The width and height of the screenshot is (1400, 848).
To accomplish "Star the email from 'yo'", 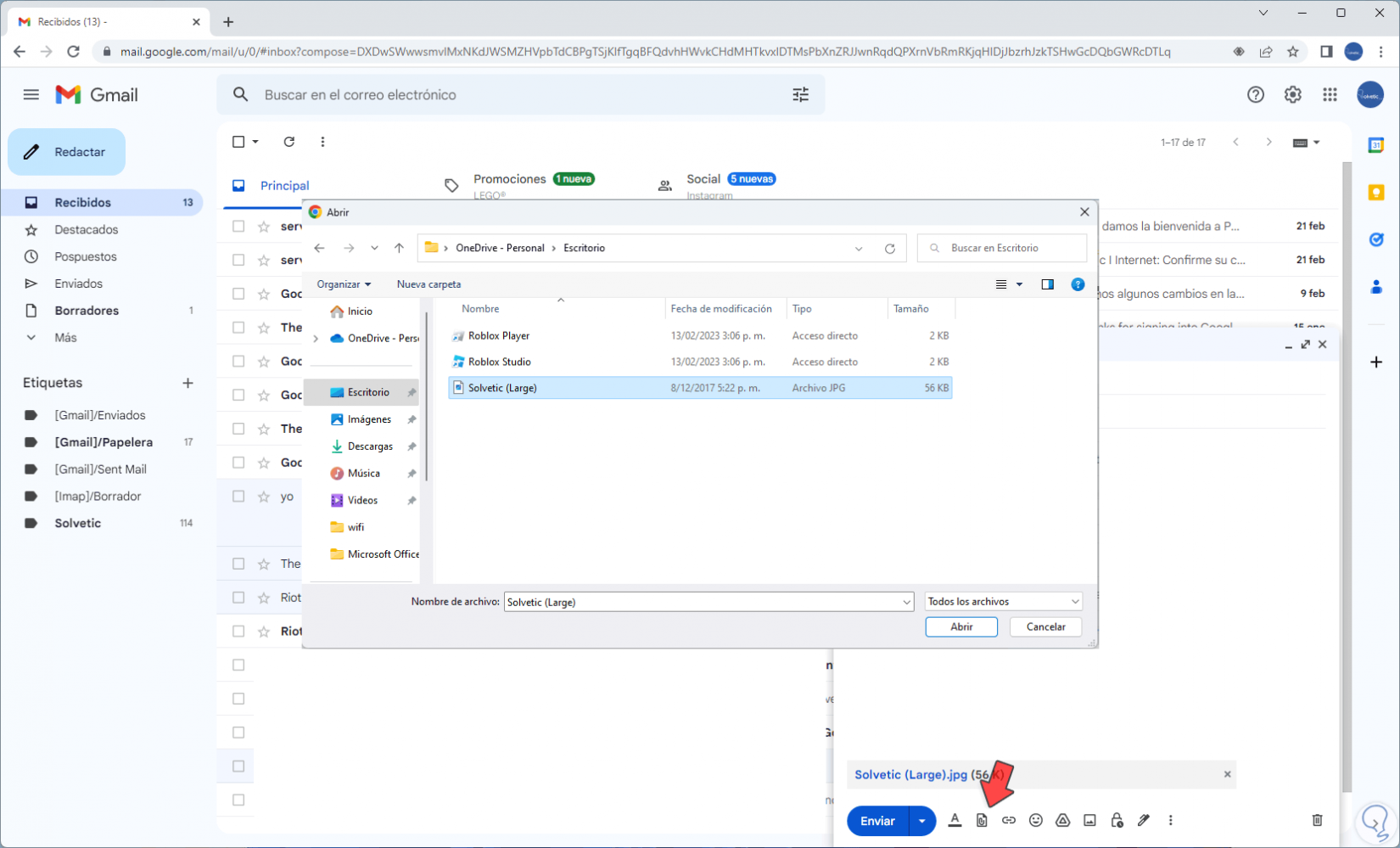I will pyautogui.click(x=264, y=497).
